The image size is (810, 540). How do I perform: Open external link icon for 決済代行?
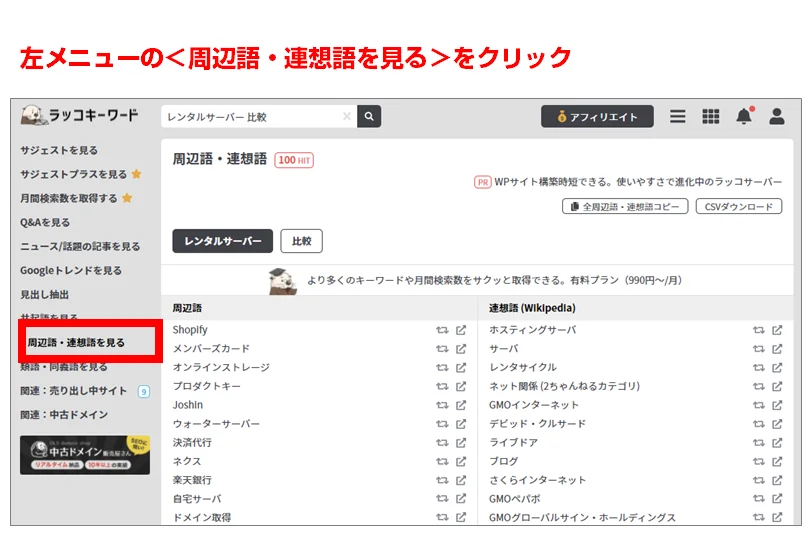click(461, 443)
